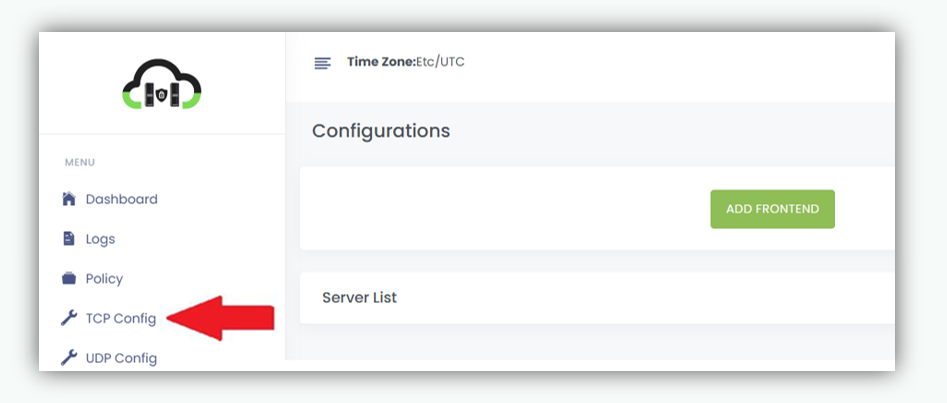Viewport: 947px width, 403px height.
Task: Open the Logs menu item
Action: [x=100, y=239]
